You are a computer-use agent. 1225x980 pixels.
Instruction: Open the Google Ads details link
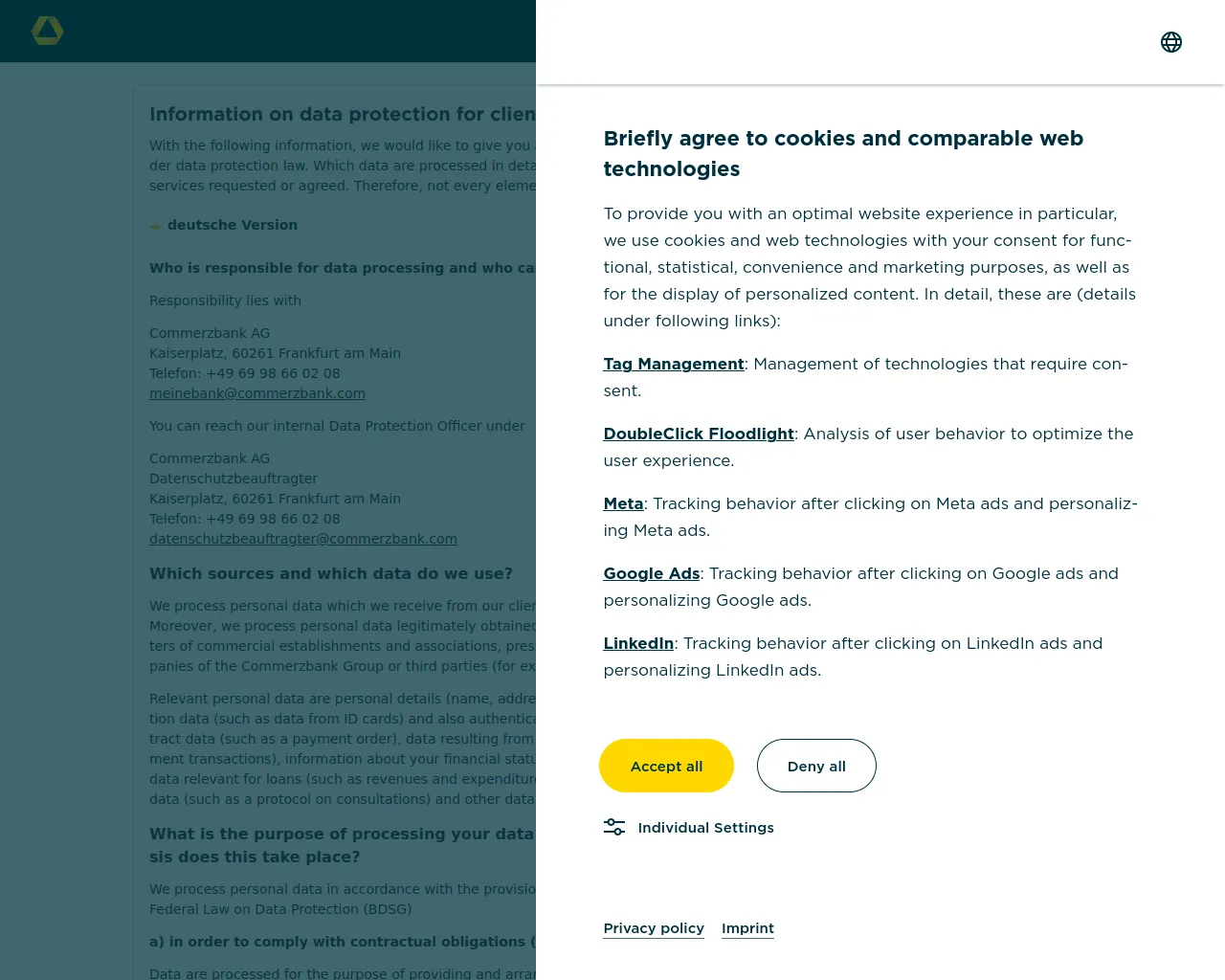tap(651, 573)
